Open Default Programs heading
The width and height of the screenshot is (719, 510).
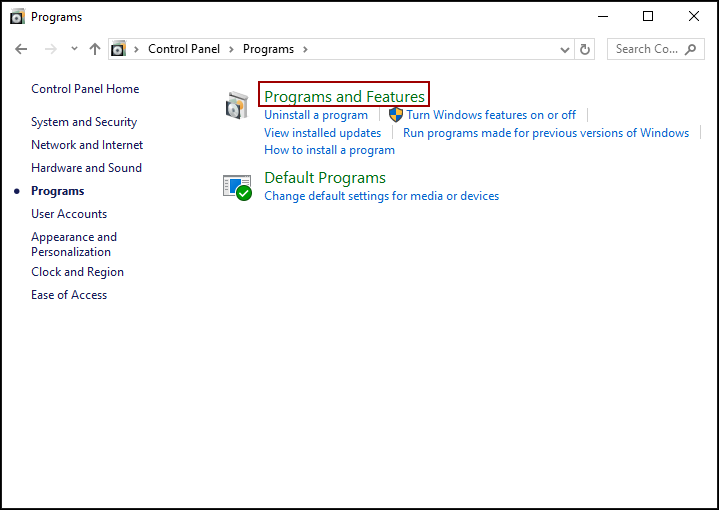point(325,177)
